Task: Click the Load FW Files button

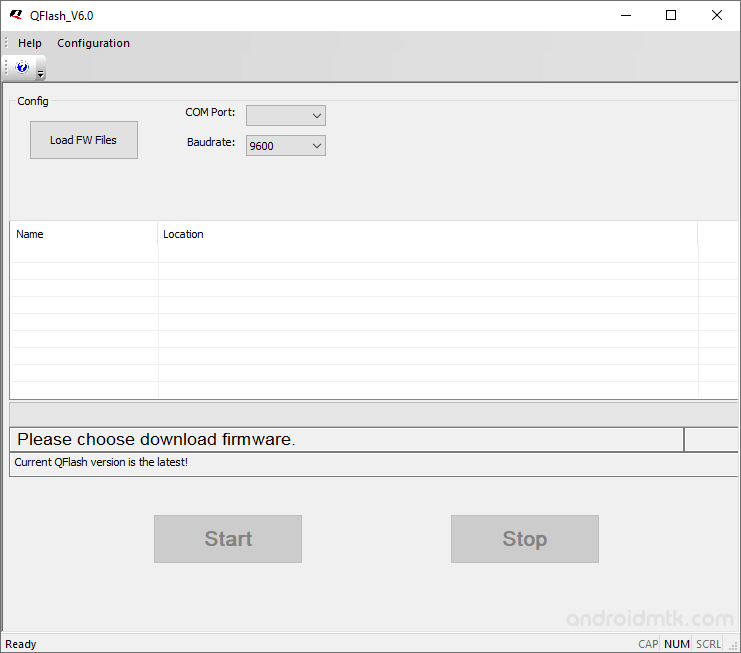Action: click(84, 140)
